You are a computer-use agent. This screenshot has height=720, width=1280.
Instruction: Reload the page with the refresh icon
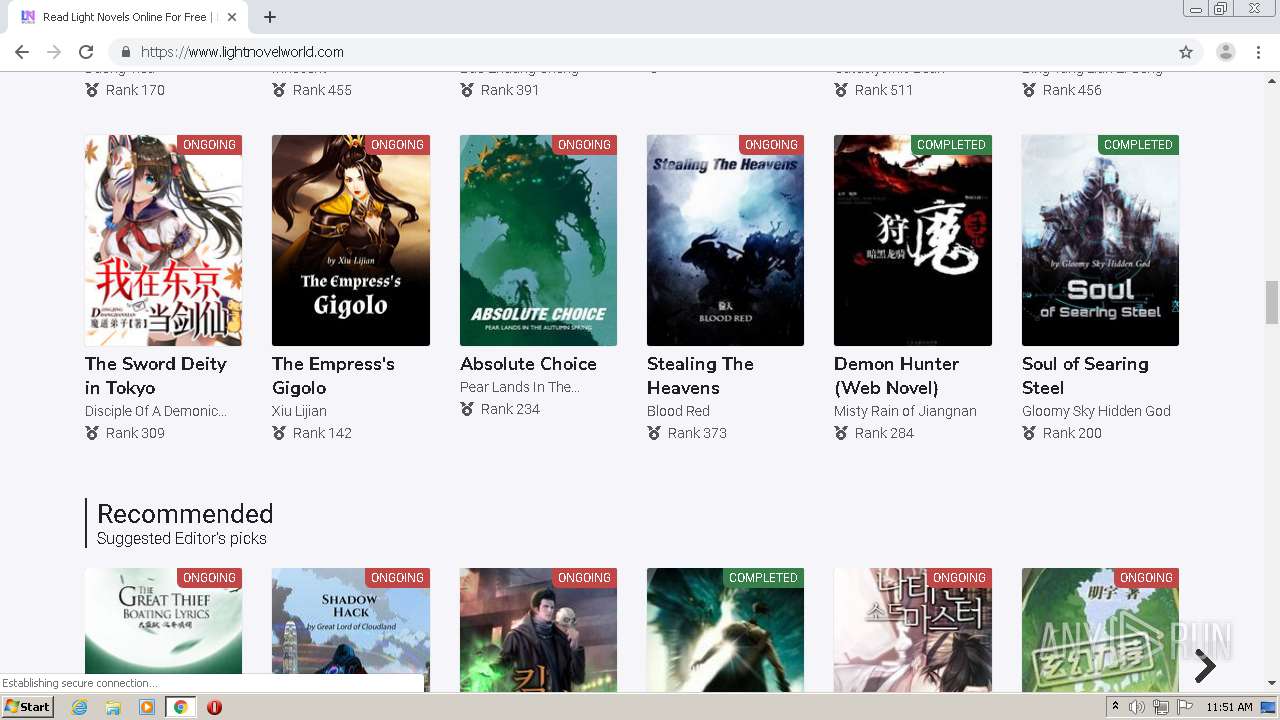coord(86,52)
